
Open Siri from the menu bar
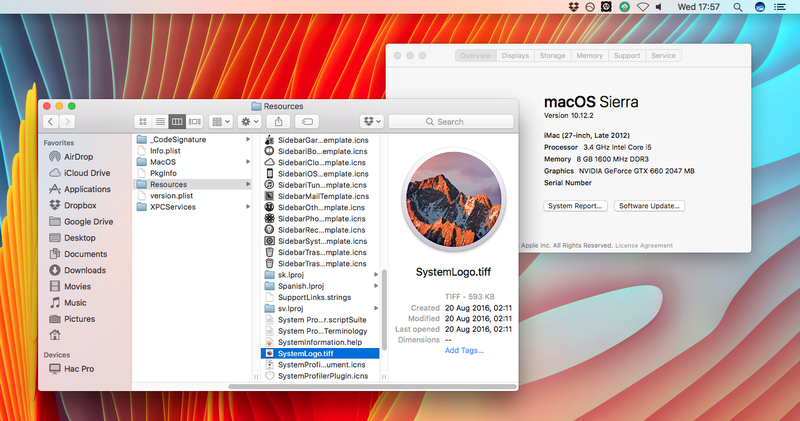[x=760, y=7]
